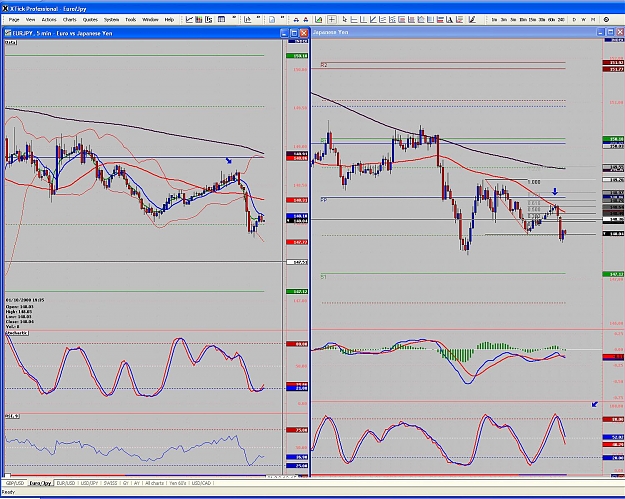Click the EURJPY chart window icon
625x499 pixels.
pos(8,33)
